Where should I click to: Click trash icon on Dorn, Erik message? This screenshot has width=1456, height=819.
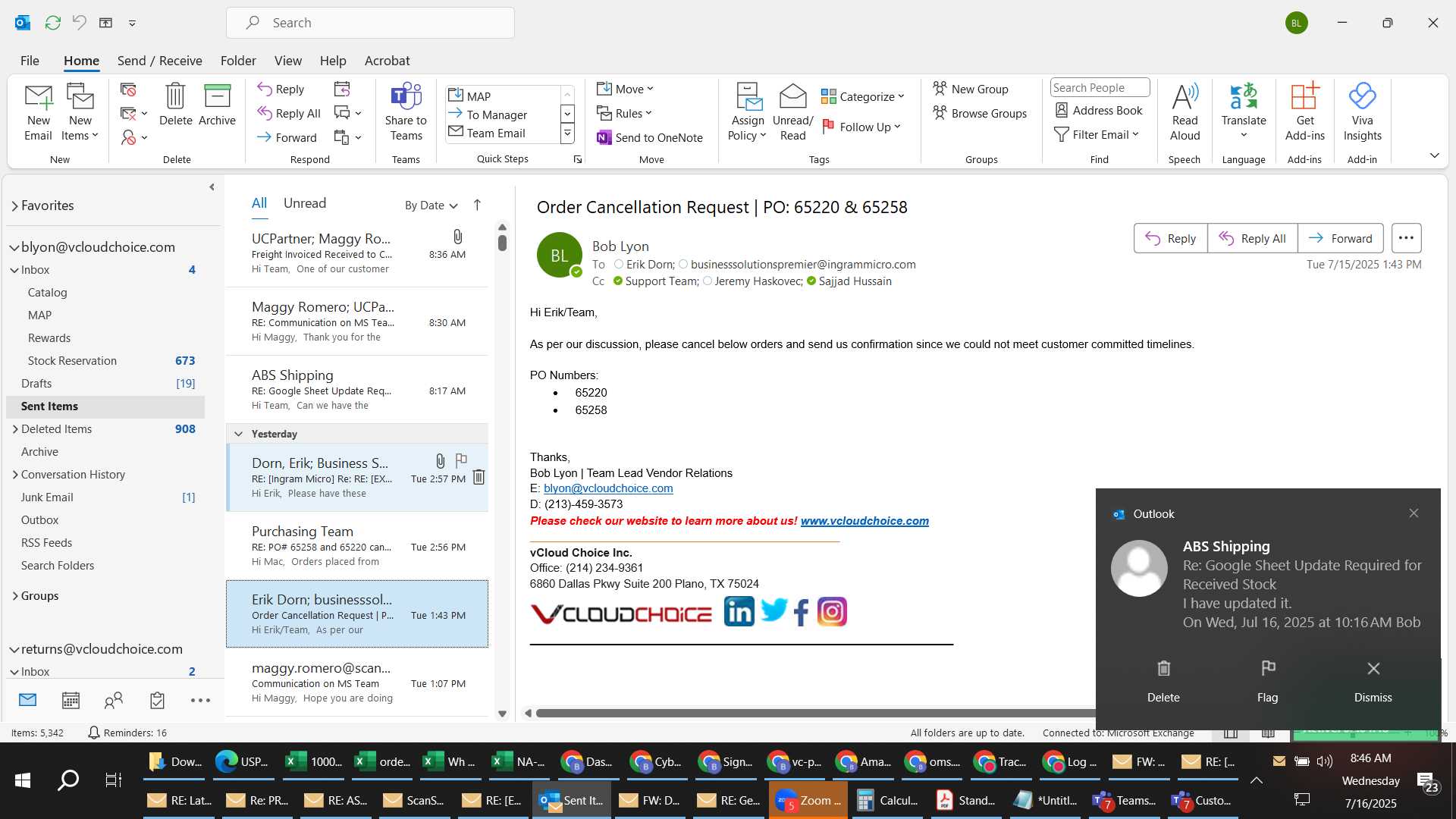pyautogui.click(x=479, y=477)
